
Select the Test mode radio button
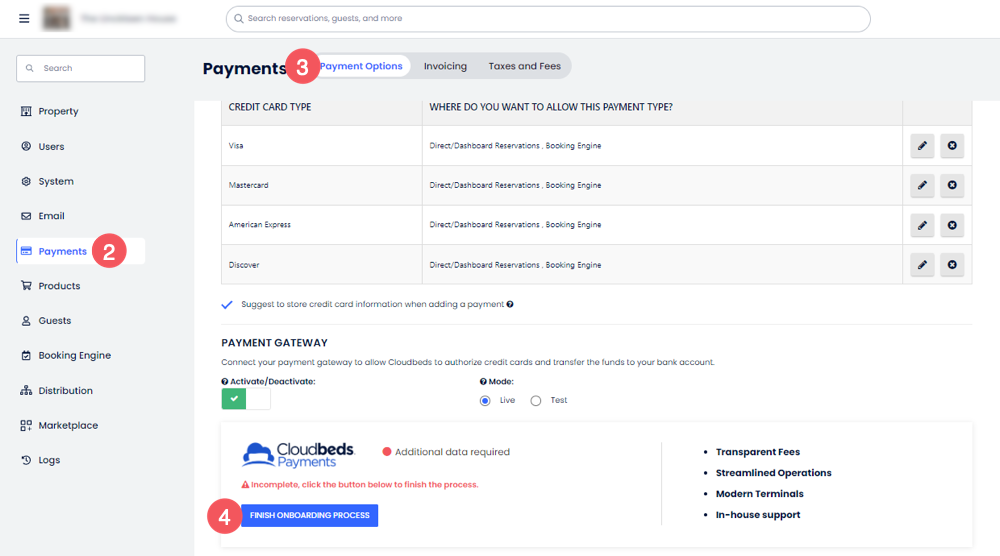536,400
